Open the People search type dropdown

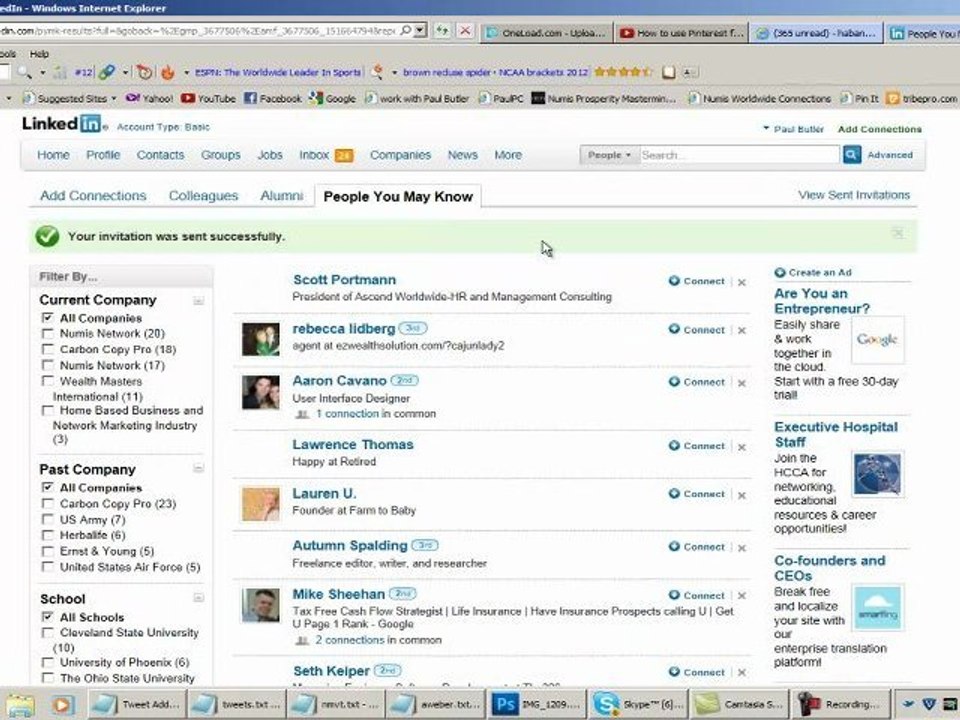pyautogui.click(x=609, y=155)
